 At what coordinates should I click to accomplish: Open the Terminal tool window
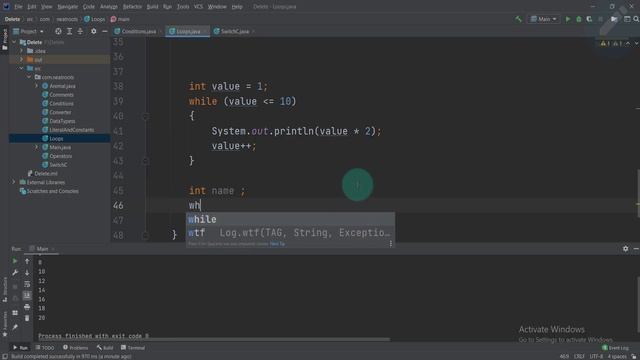pos(133,348)
